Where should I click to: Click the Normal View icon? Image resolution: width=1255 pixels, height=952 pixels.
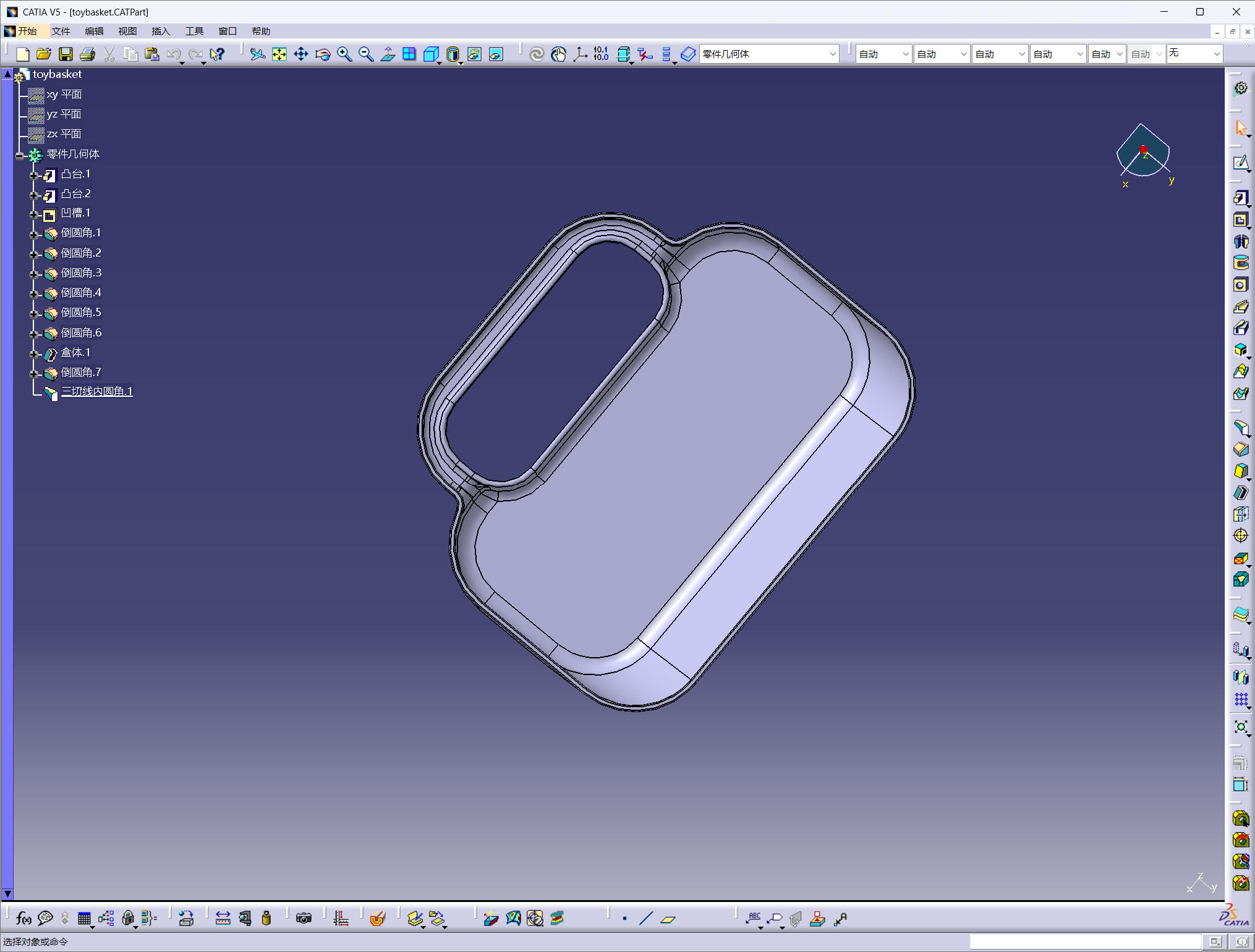coord(388,54)
